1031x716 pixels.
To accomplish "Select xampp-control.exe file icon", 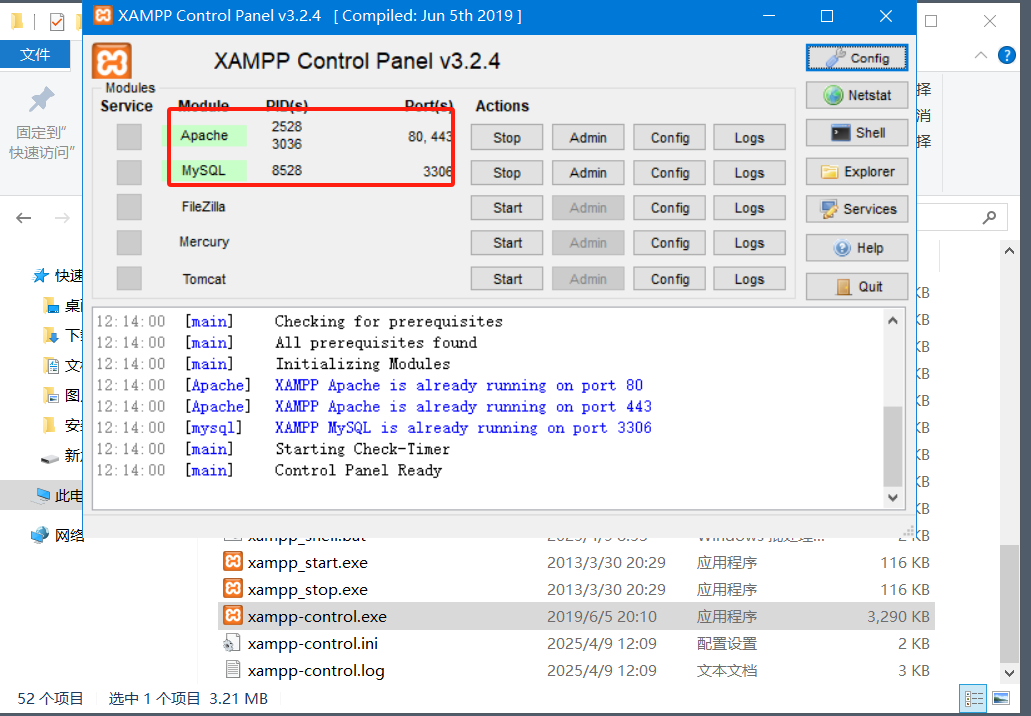I will pos(233,615).
